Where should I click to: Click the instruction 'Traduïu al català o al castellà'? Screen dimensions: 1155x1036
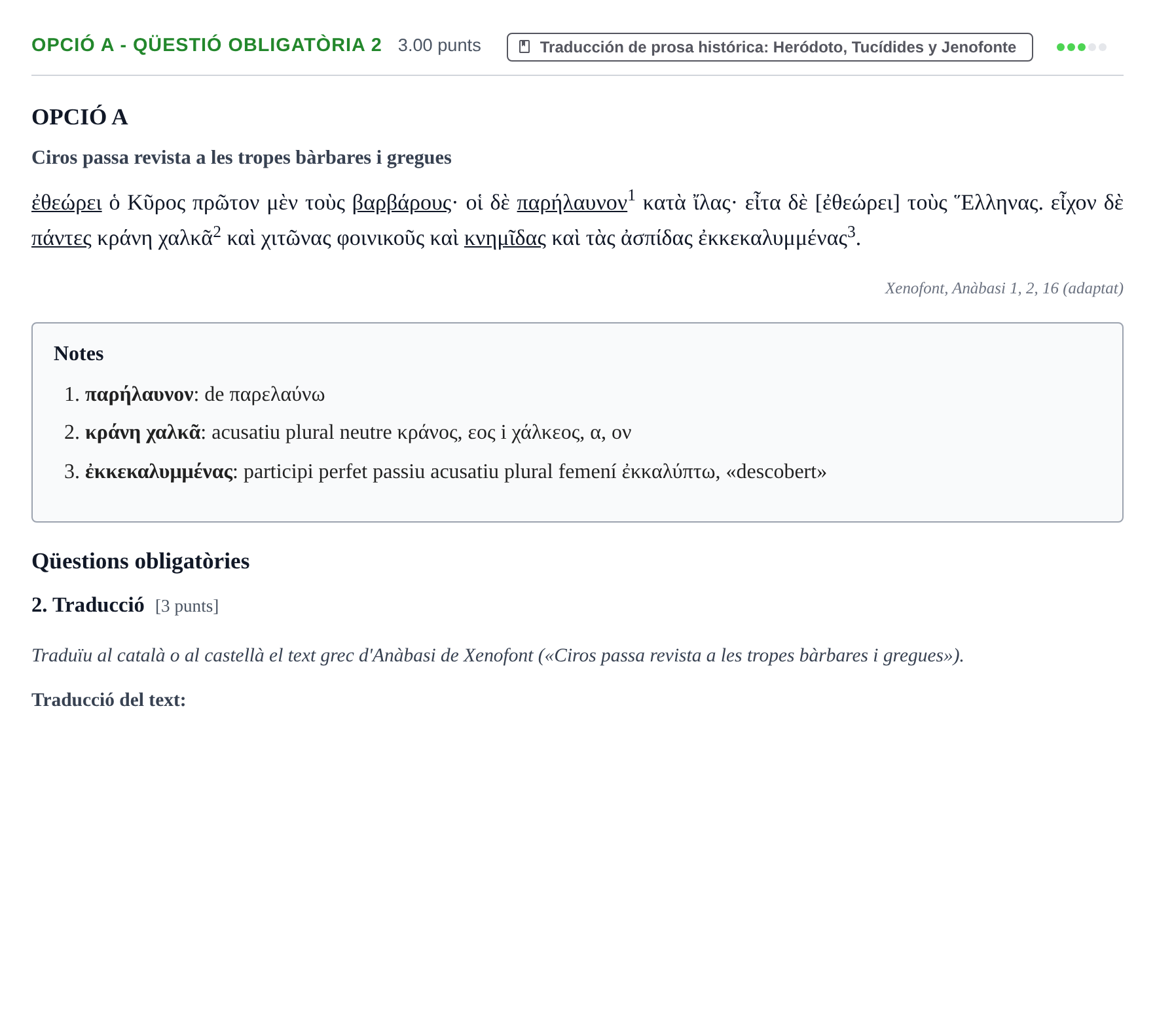(x=498, y=656)
